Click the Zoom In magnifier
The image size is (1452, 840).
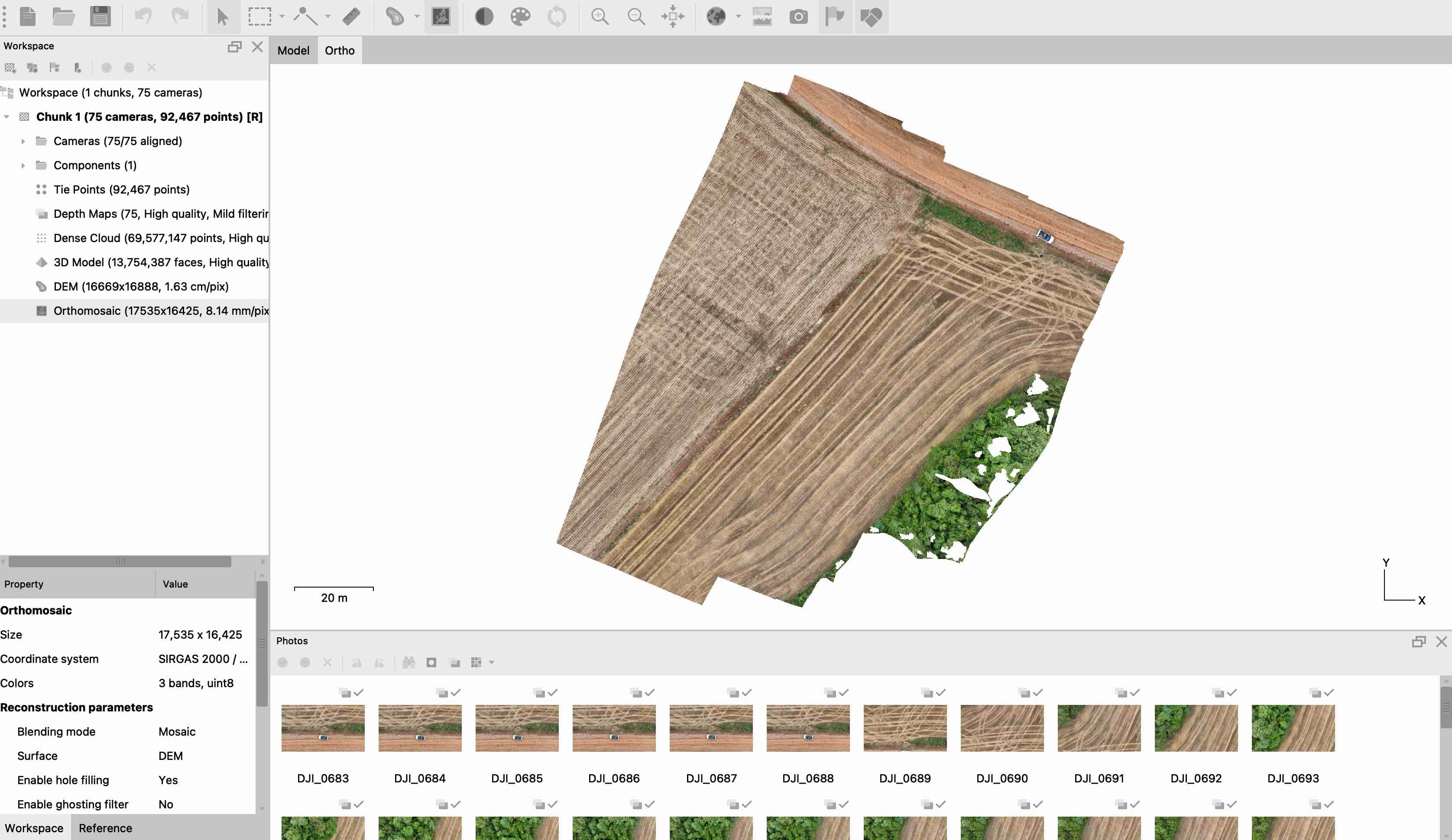600,17
